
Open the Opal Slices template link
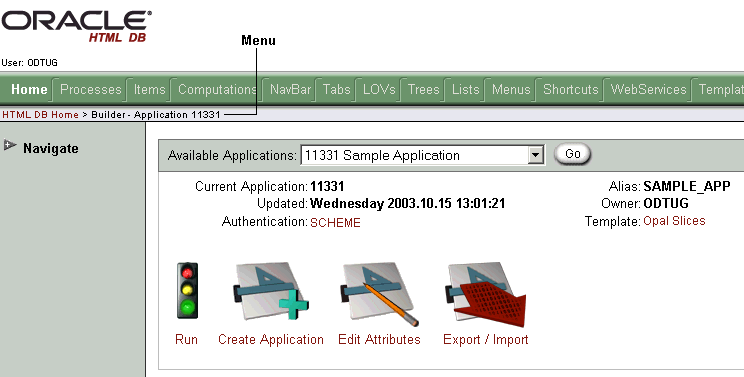pos(674,221)
